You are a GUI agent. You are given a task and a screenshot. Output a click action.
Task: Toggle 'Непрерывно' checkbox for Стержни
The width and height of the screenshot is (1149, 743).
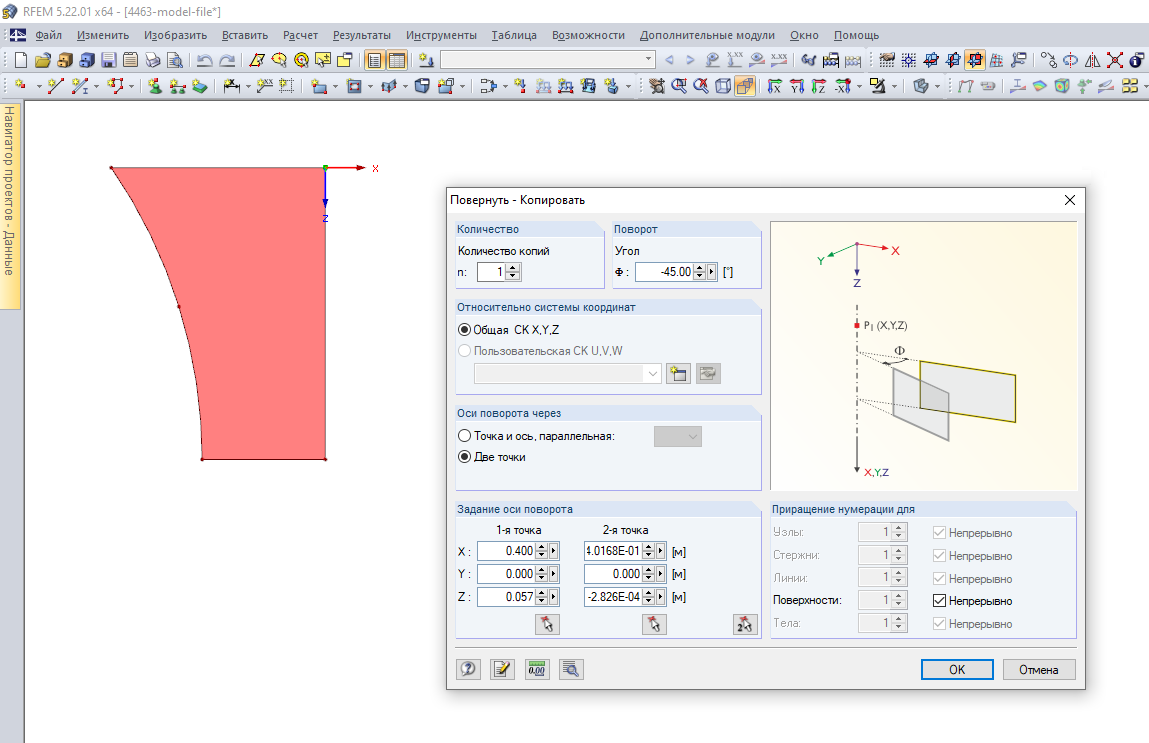tap(939, 555)
